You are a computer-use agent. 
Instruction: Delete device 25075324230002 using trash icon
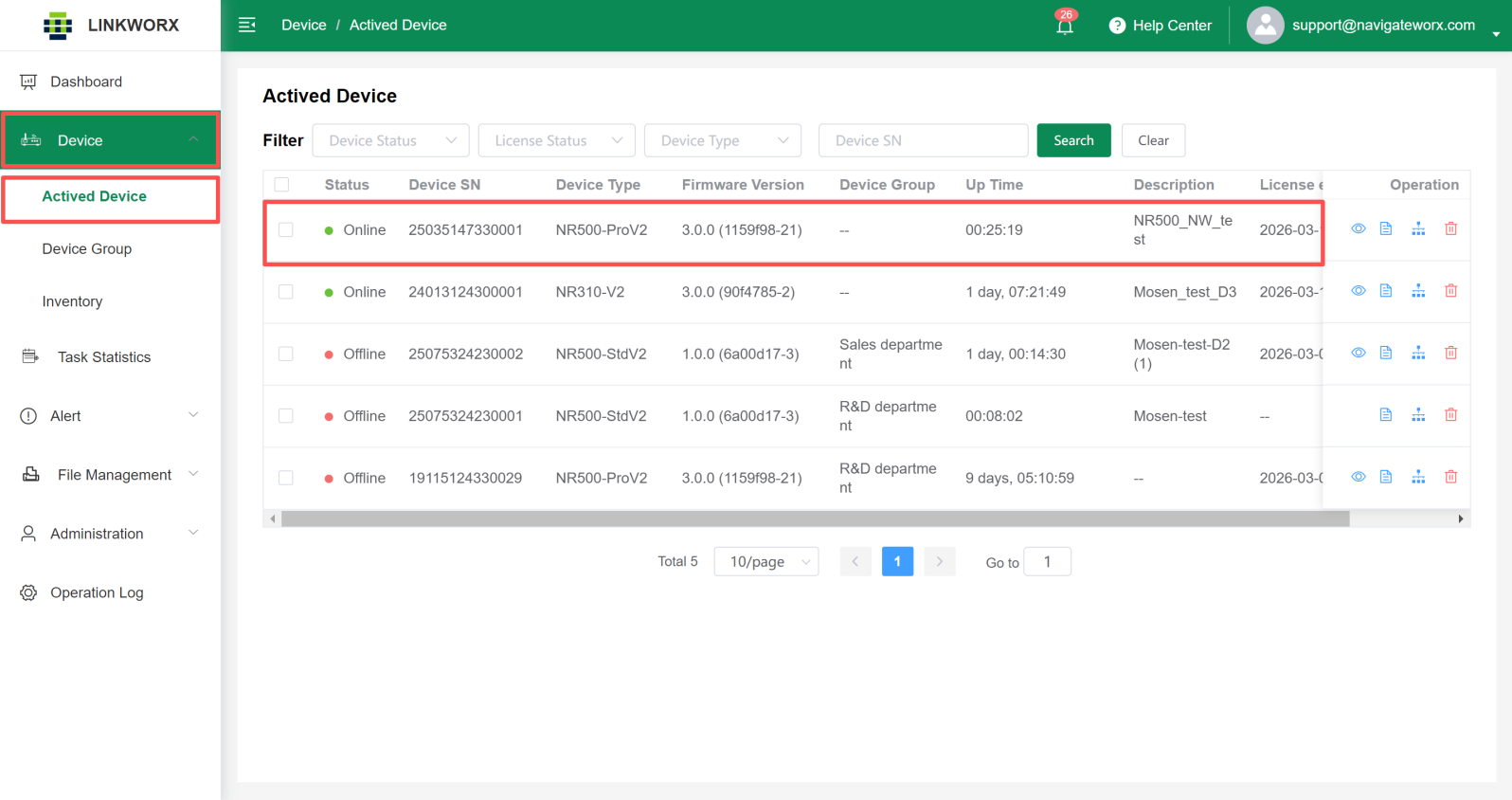[x=1450, y=353]
